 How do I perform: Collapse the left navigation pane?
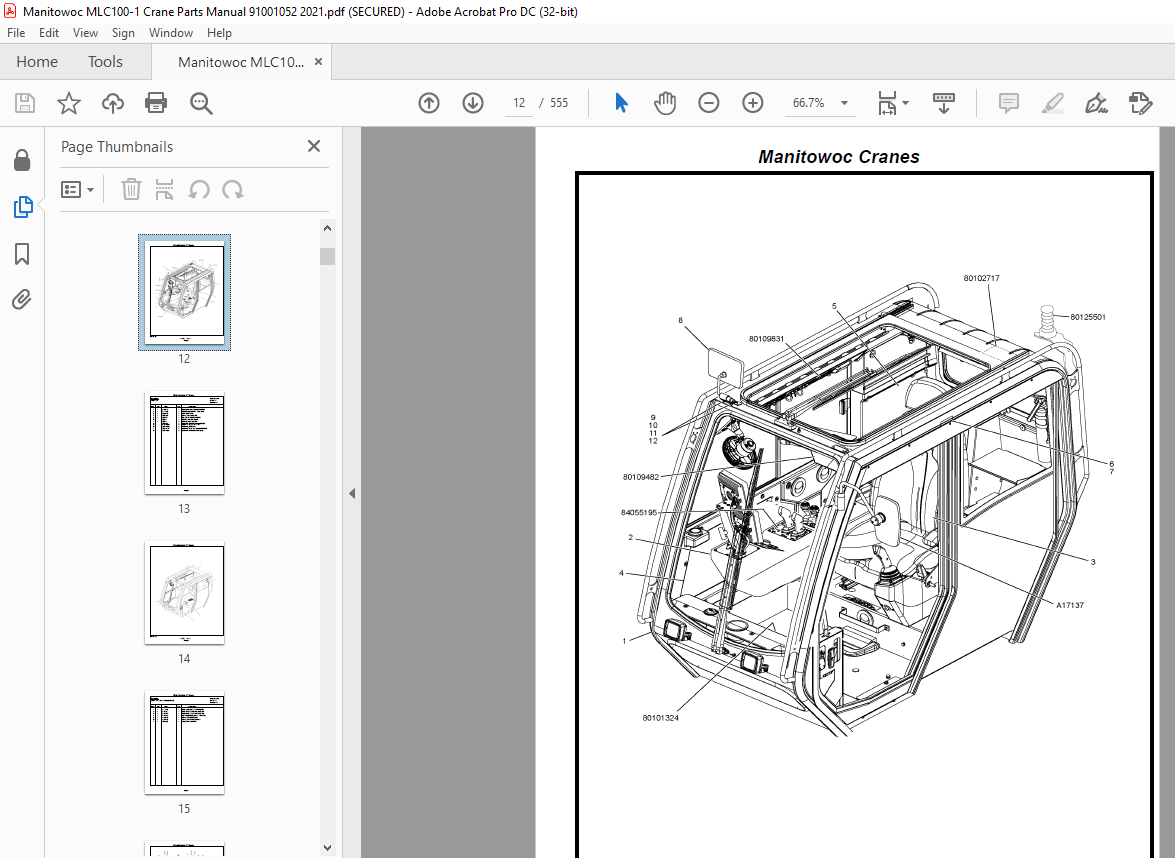tap(352, 493)
